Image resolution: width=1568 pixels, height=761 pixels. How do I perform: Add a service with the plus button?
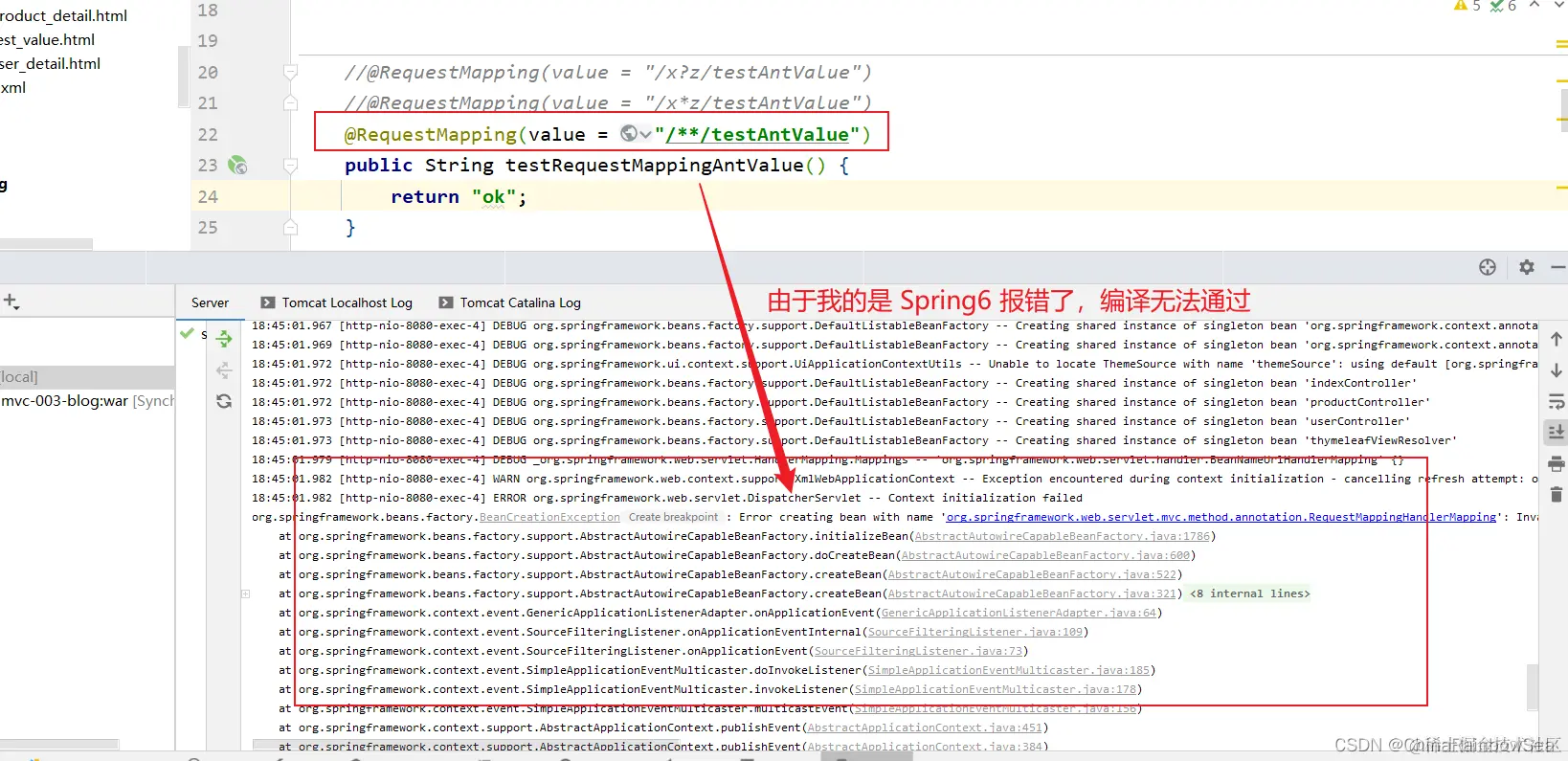coord(11,302)
